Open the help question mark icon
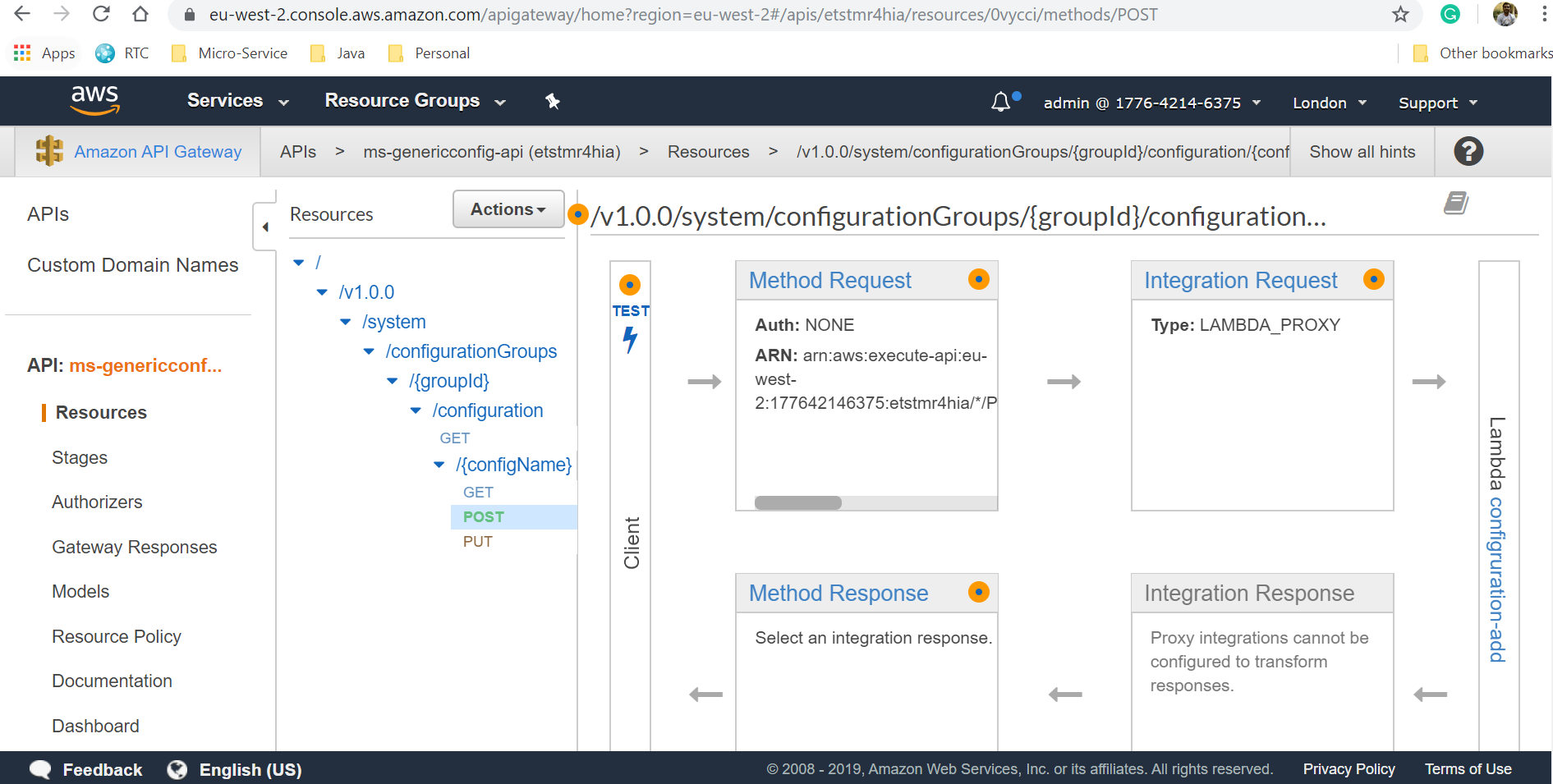The width and height of the screenshot is (1553, 784). (1468, 152)
